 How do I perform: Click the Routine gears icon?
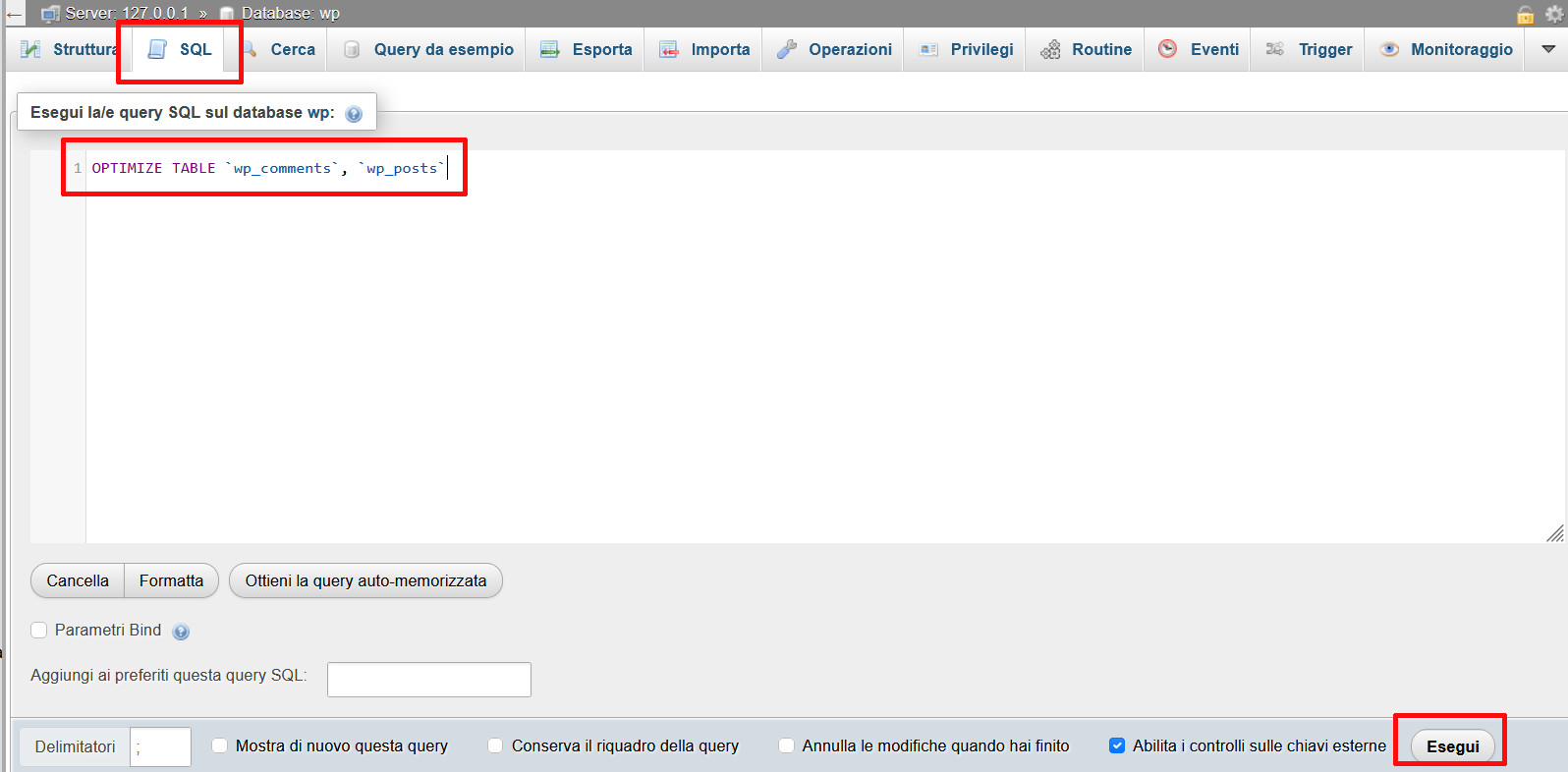1050,49
